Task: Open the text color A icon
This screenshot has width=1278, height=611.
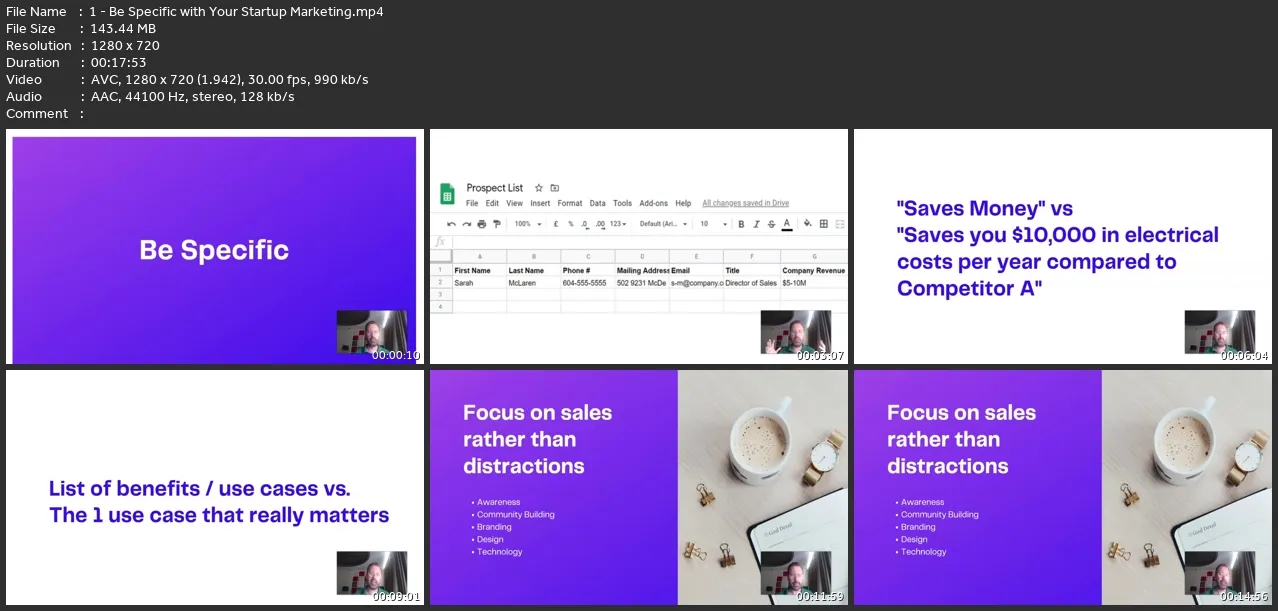Action: pyautogui.click(x=787, y=224)
